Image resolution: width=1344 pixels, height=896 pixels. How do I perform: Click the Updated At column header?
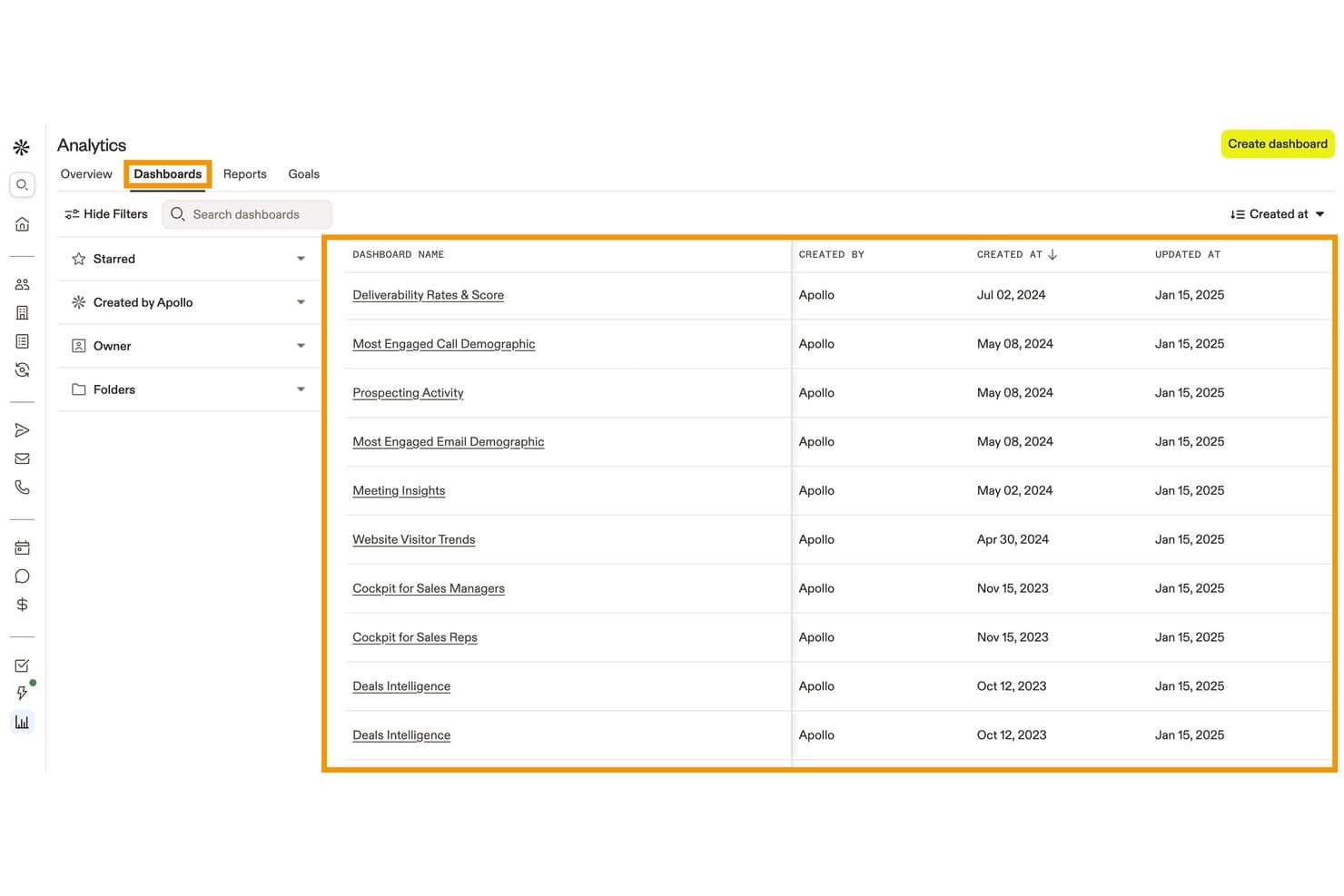point(1188,255)
